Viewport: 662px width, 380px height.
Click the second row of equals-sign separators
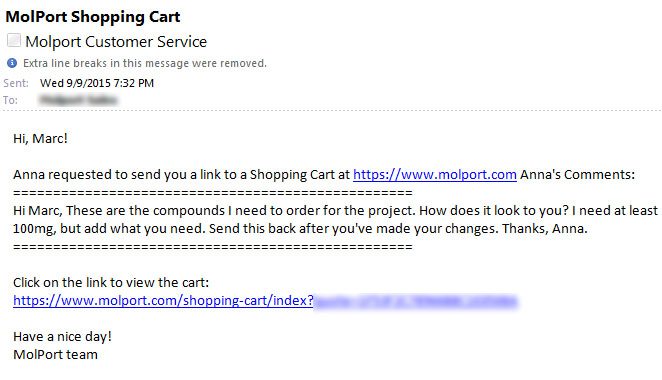pyautogui.click(x=213, y=247)
